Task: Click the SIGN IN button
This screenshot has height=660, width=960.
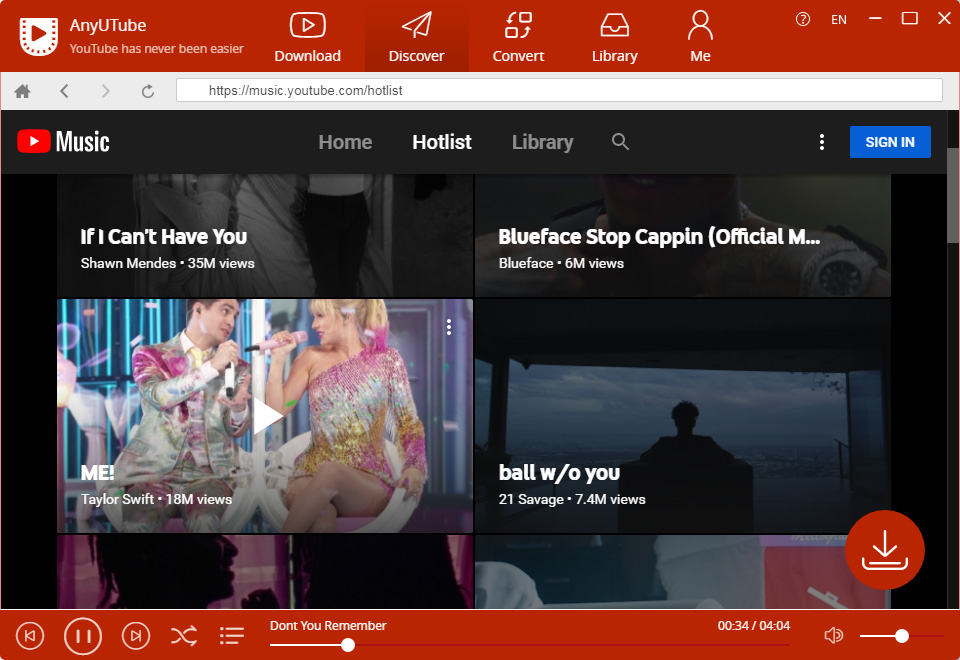Action: (x=890, y=142)
